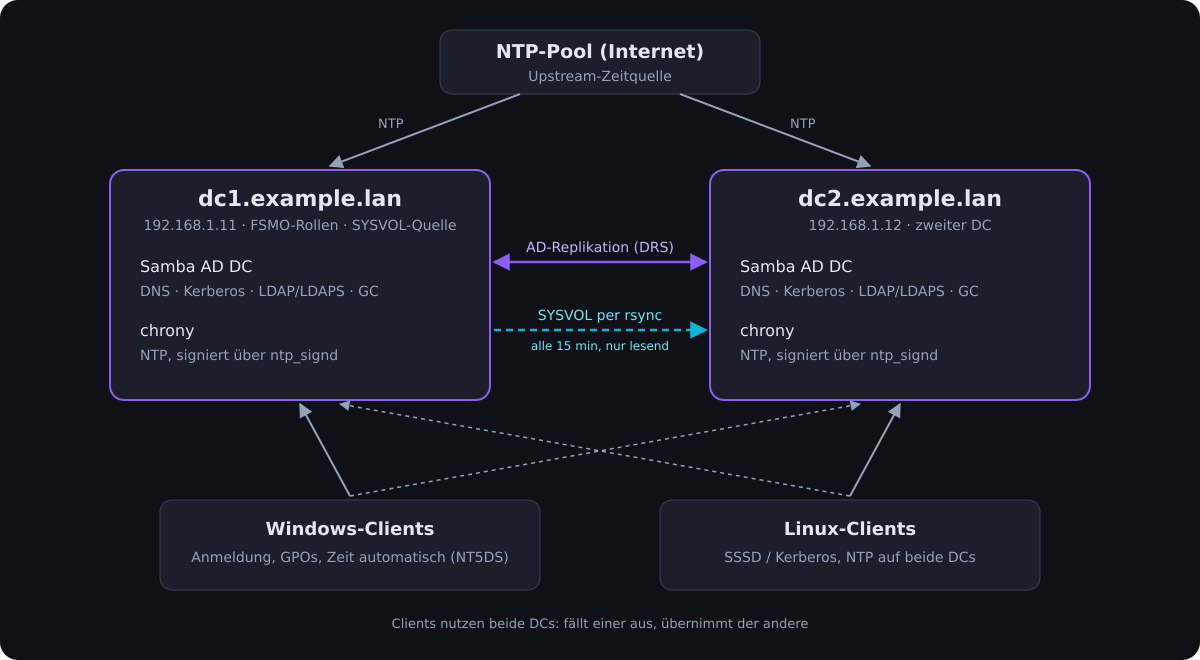The height and width of the screenshot is (660, 1200).
Task: Click the Windows-Clients title
Action: 350,529
